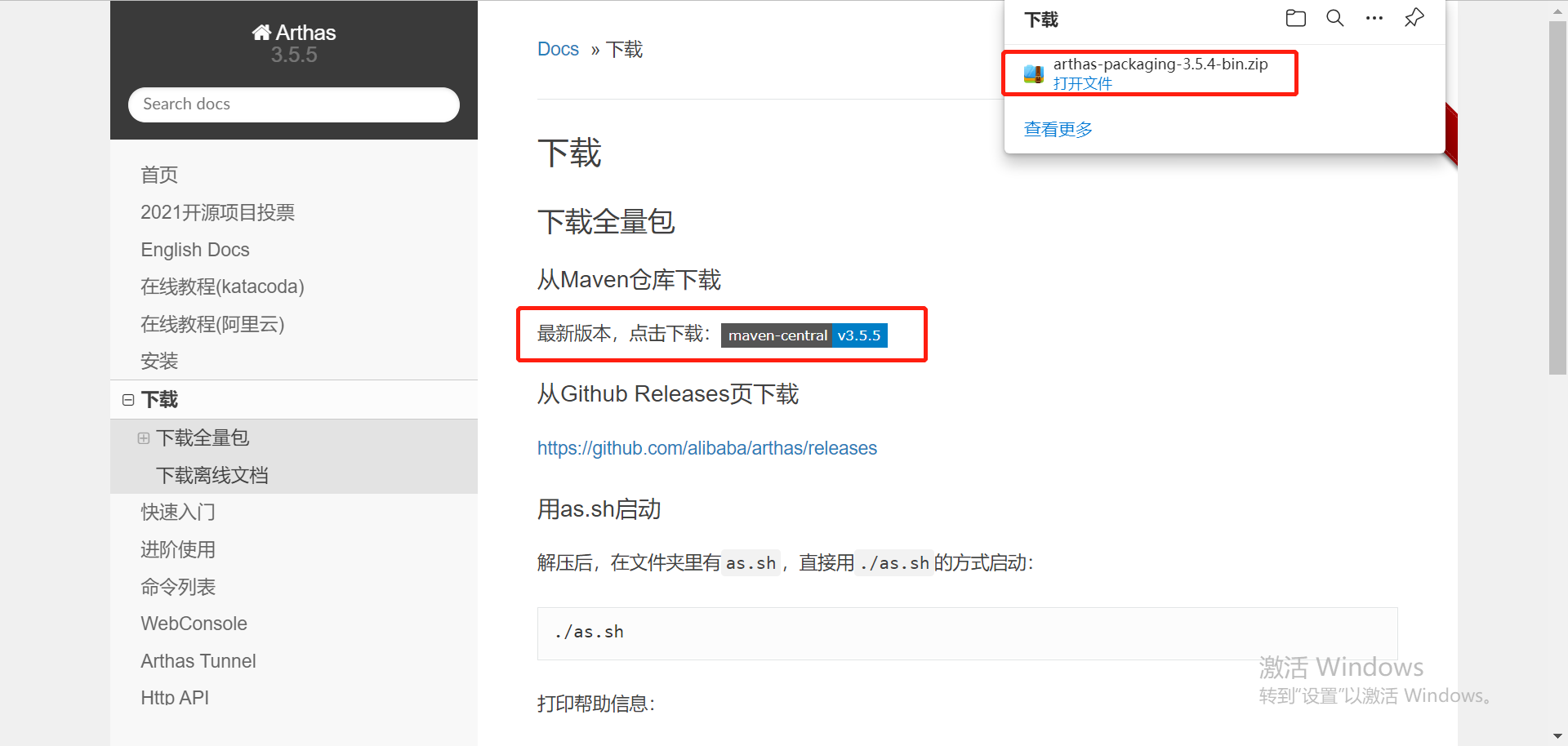Open download menu more options ellipsis
The height and width of the screenshot is (746, 1568).
click(1374, 18)
